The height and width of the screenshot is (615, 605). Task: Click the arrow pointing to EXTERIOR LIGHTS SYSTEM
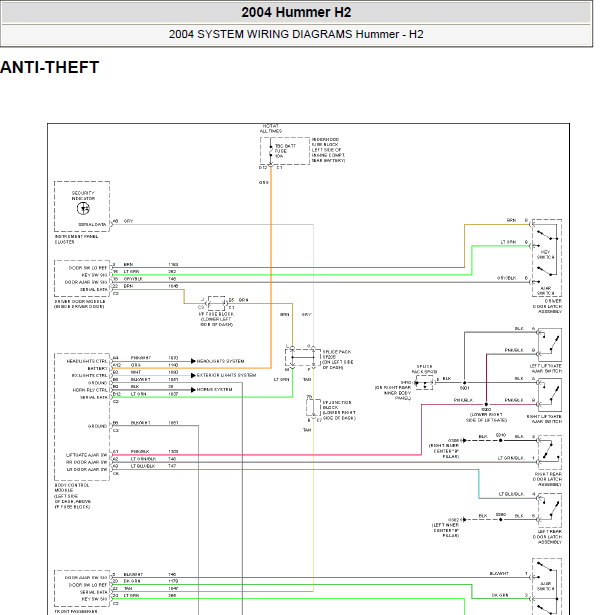tap(193, 375)
